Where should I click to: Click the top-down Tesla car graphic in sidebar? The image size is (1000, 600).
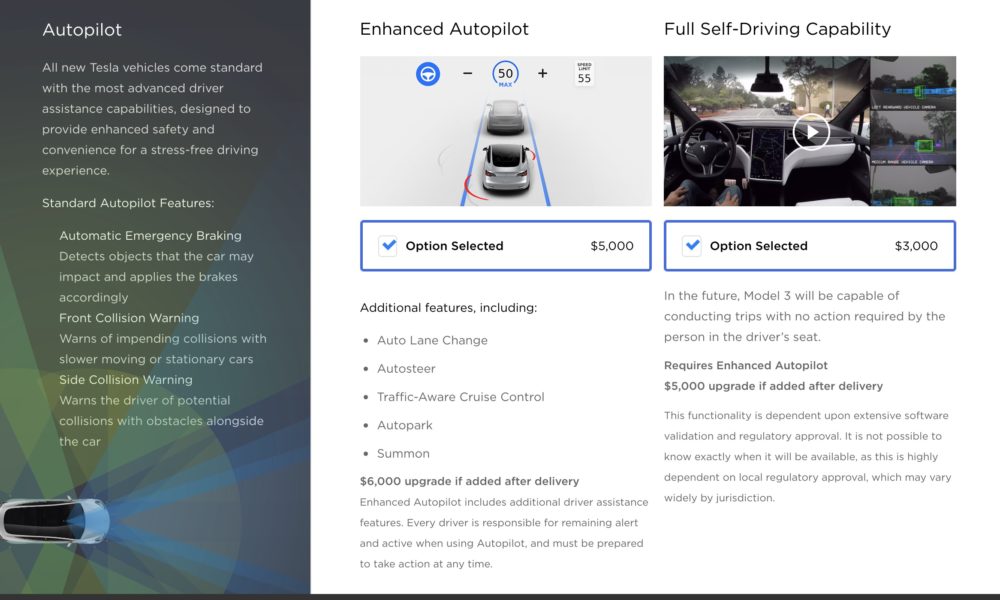click(x=54, y=521)
